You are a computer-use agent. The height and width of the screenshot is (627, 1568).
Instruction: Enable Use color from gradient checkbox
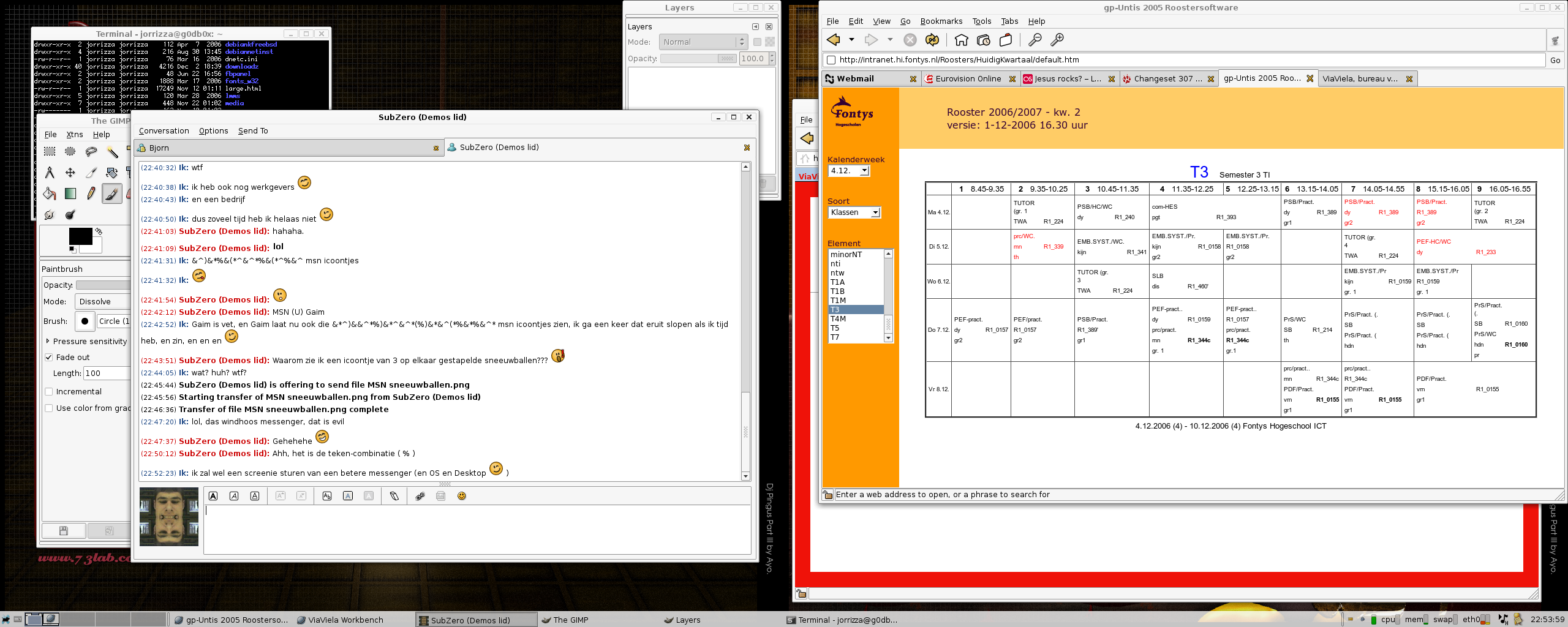(49, 408)
